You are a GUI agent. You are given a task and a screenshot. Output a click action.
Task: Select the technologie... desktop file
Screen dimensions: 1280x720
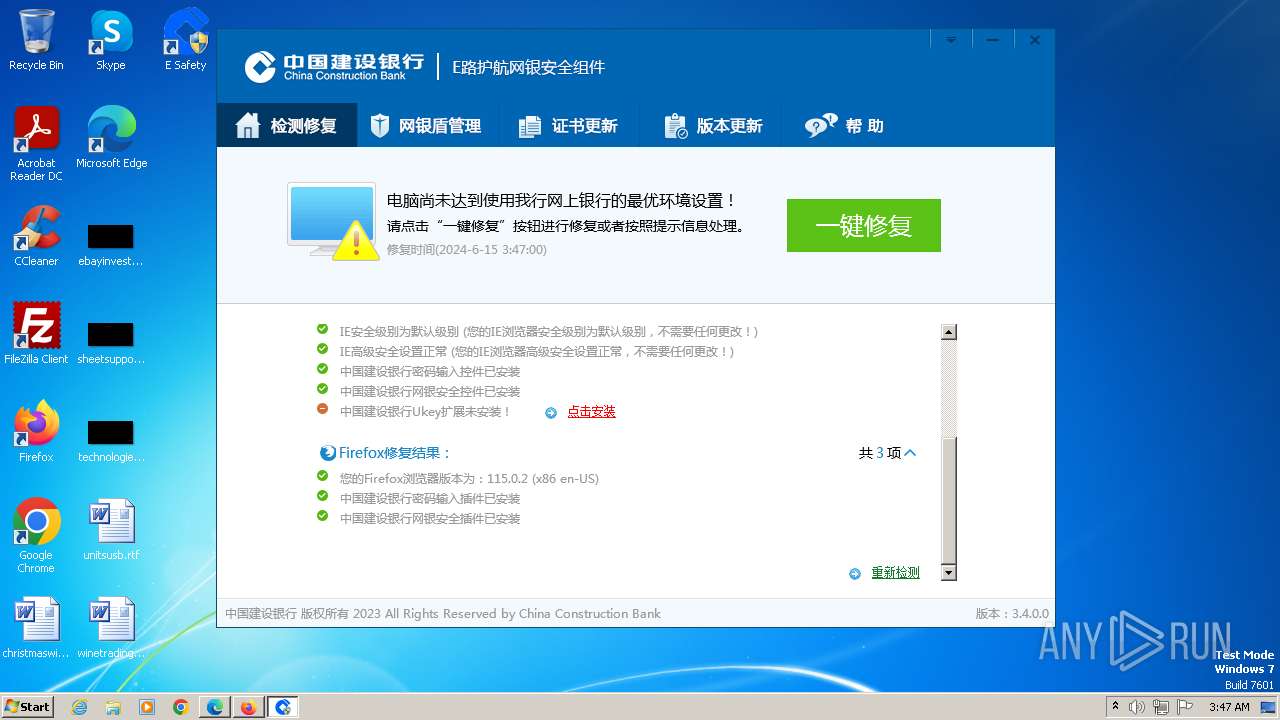point(111,443)
